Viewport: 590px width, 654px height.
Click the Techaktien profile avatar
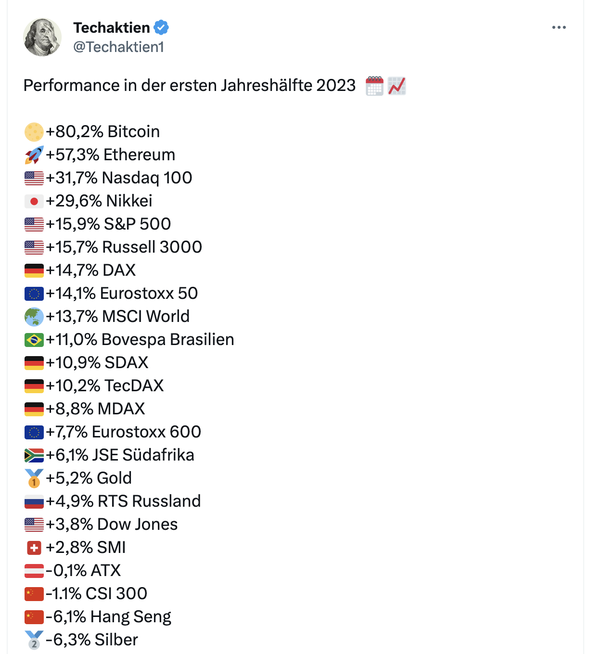[43, 37]
